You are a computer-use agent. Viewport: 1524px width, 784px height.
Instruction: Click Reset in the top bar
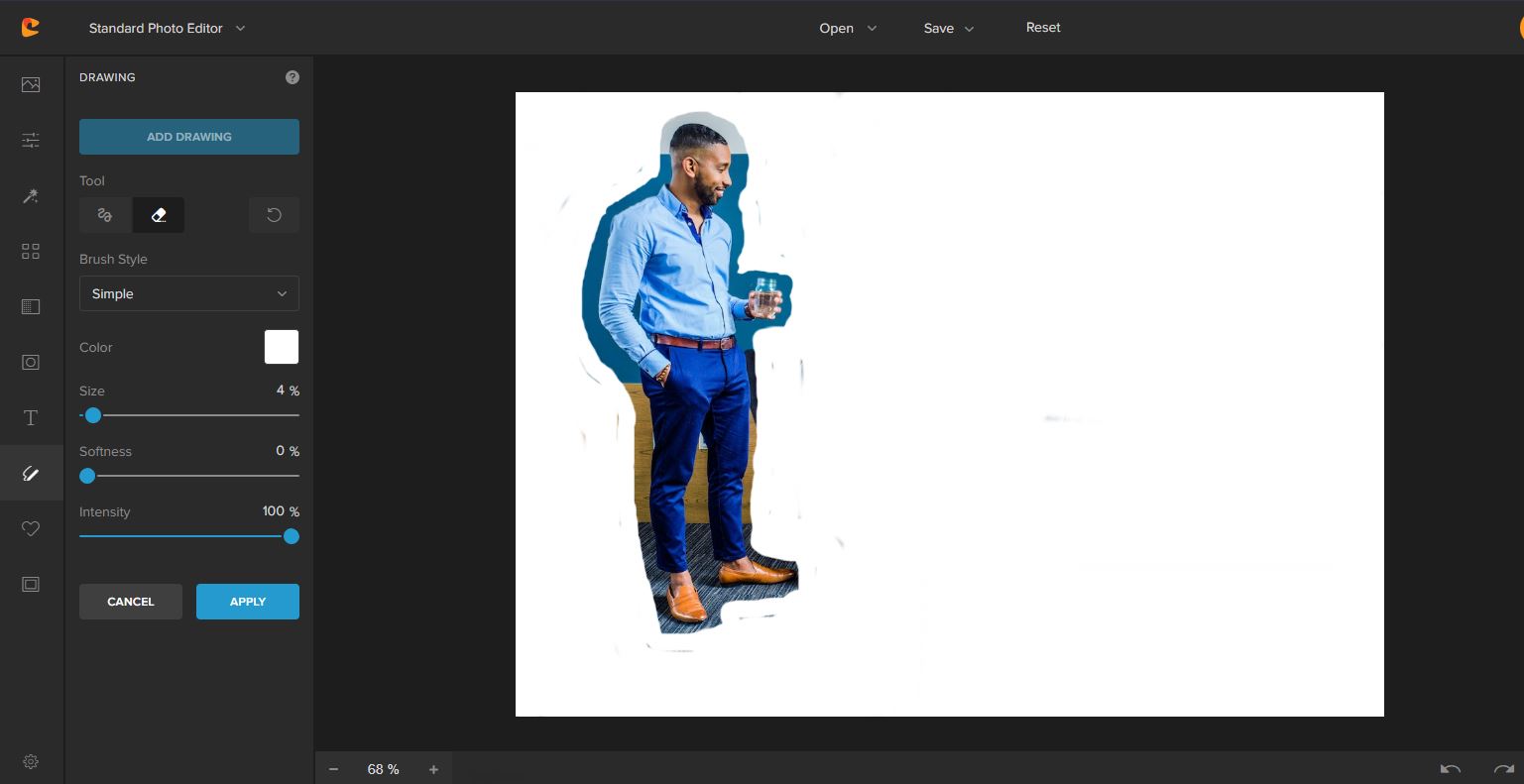[x=1042, y=28]
